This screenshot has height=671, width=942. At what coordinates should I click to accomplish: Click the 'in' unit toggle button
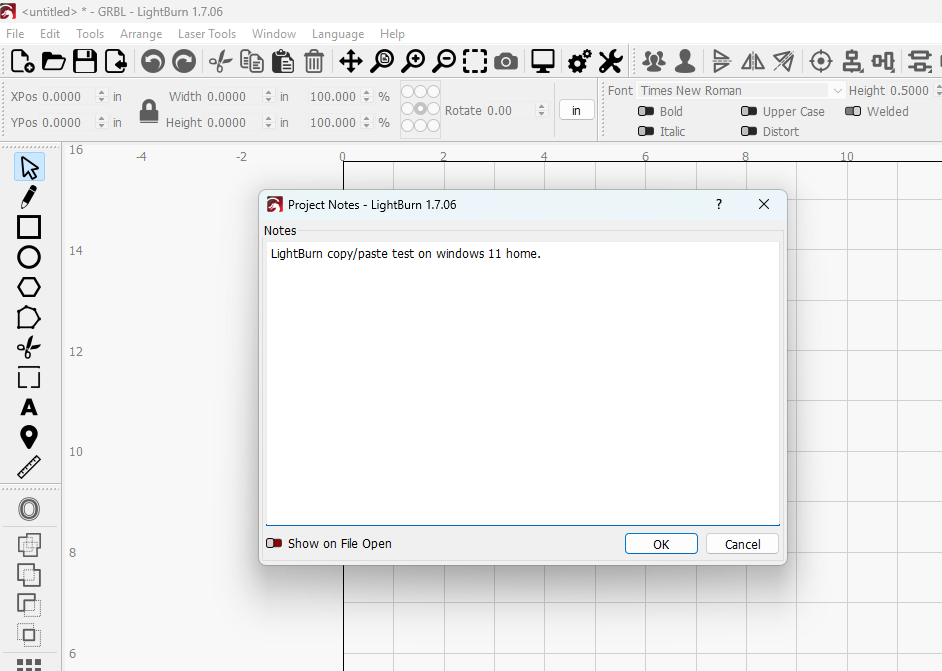pos(576,111)
